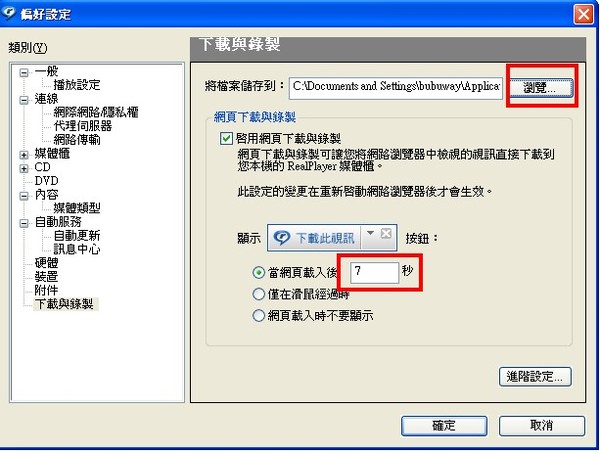This screenshot has height=453, width=600.
Task: Collapse the 自動服務 tree node
Action: [24, 223]
